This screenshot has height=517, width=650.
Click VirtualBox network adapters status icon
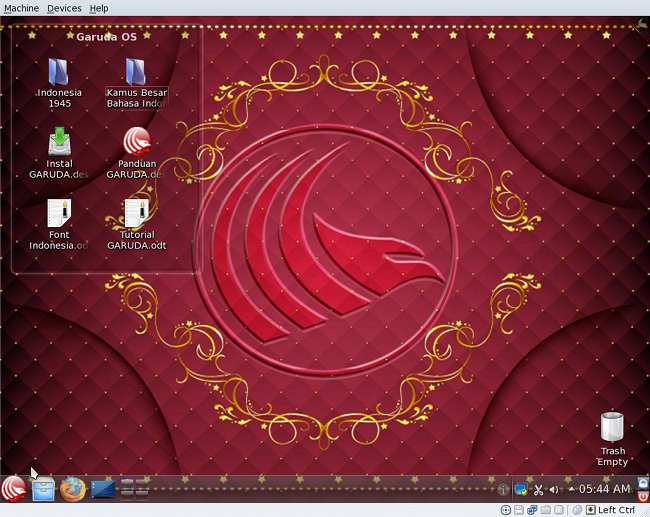[x=532, y=510]
